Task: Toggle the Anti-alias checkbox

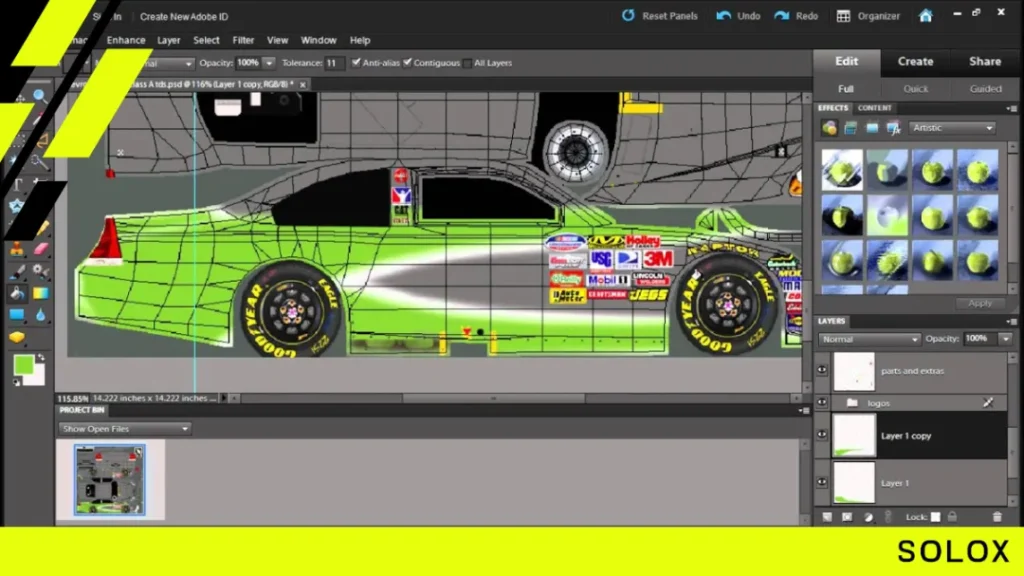Action: pos(356,63)
